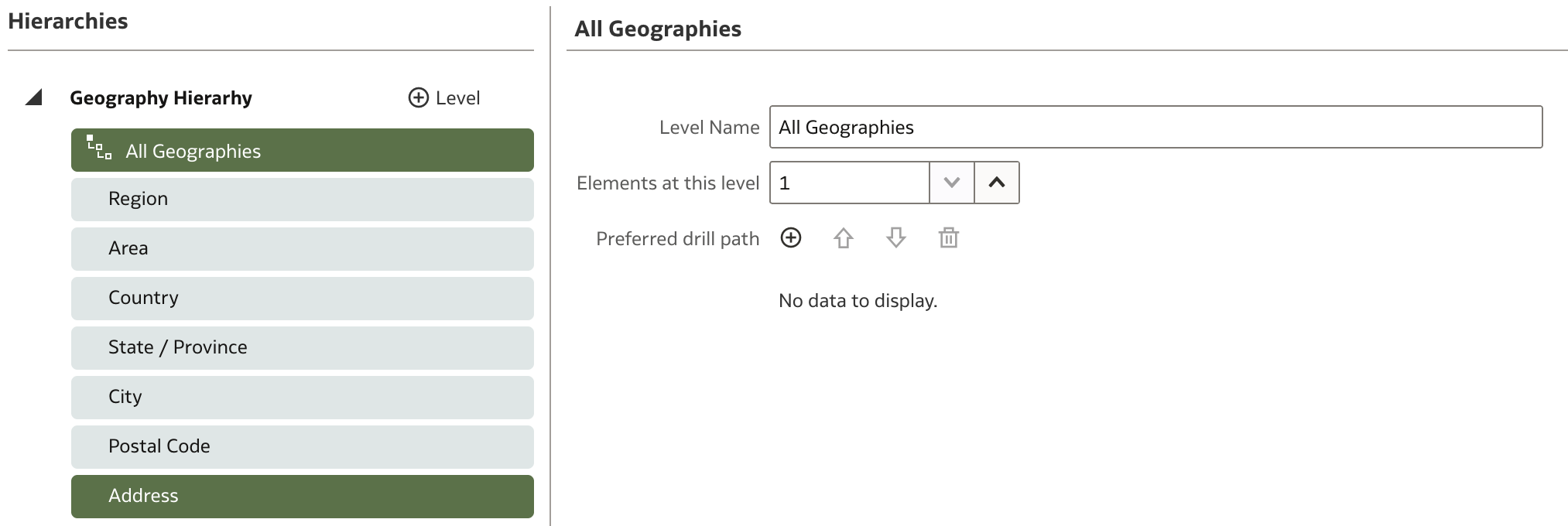Move drill path up with arrow icon

[x=844, y=237]
